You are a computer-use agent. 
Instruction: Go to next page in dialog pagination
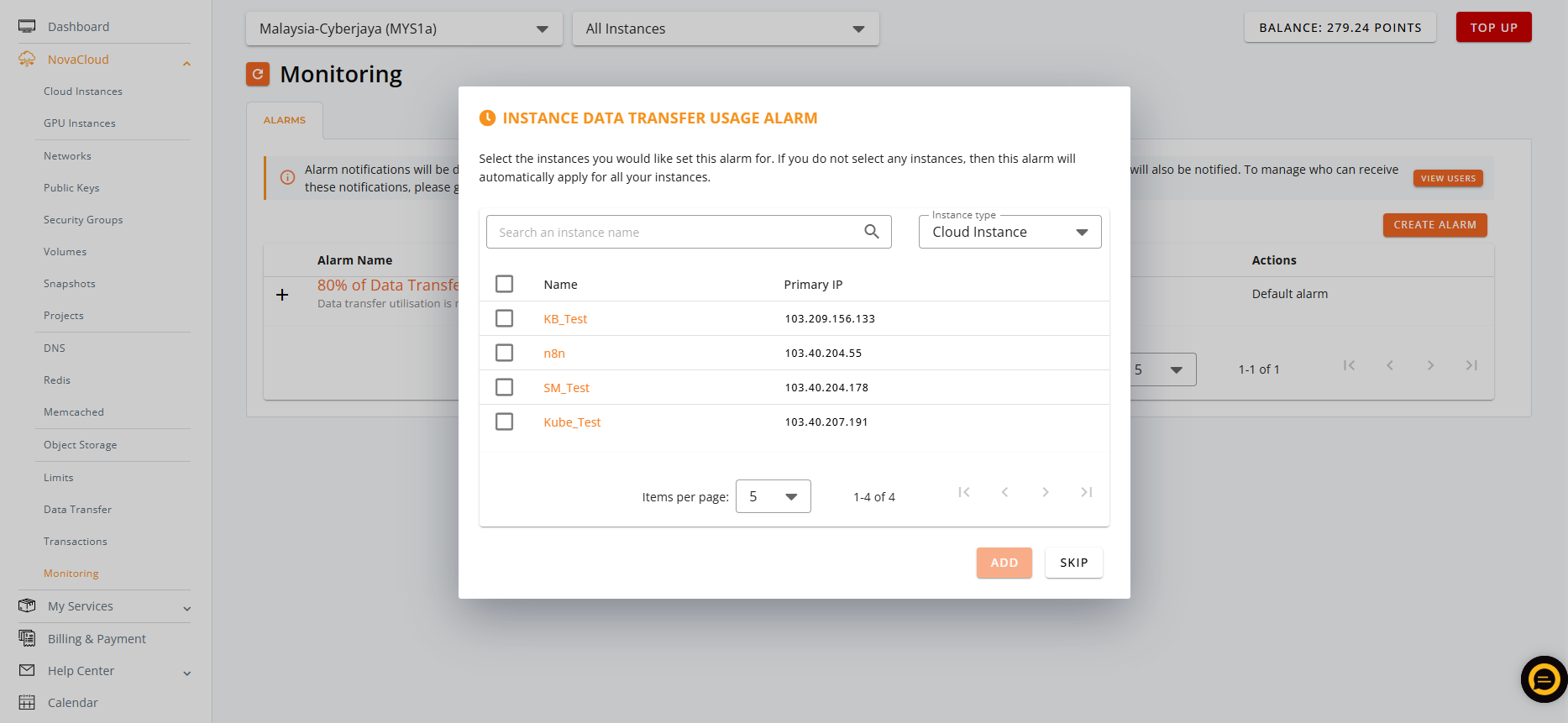tap(1046, 492)
